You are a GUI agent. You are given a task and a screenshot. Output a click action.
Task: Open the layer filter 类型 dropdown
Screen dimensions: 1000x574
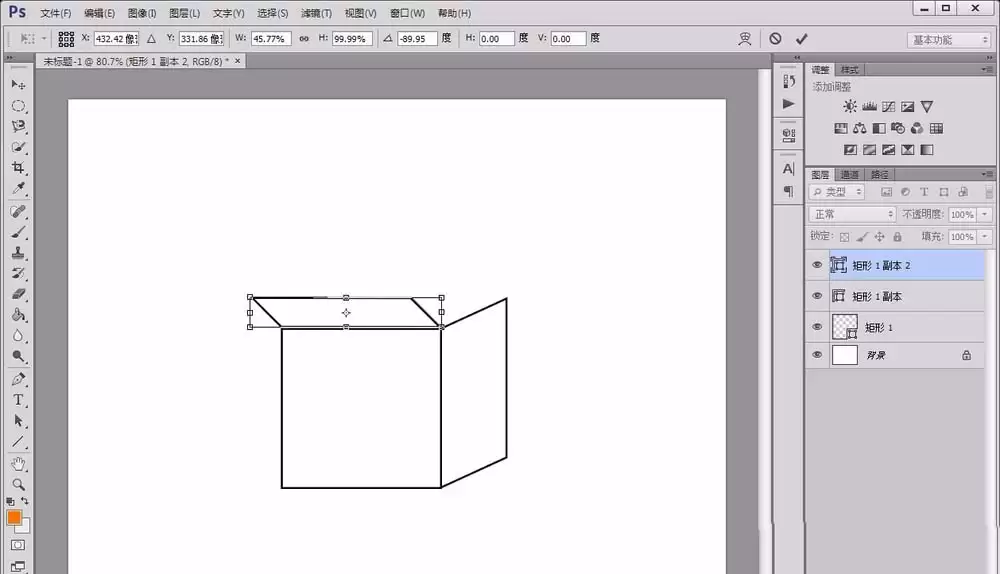click(837, 192)
